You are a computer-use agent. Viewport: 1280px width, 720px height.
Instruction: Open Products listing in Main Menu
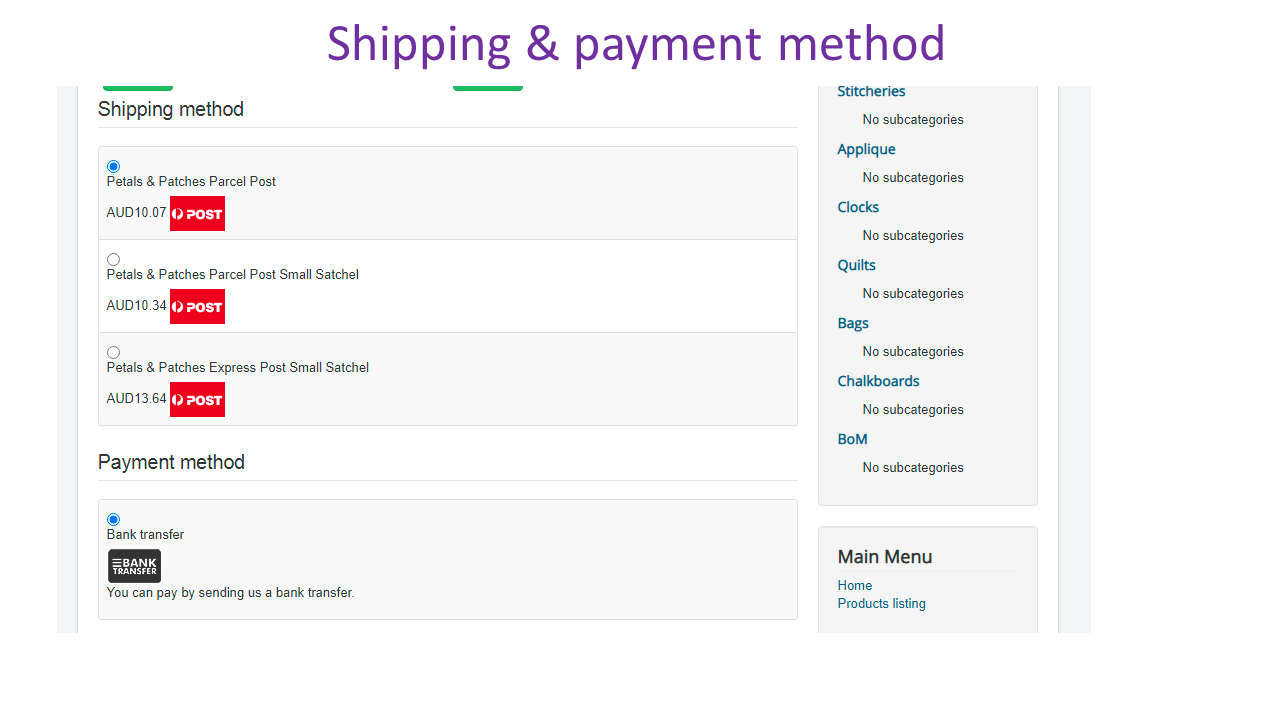coord(881,604)
